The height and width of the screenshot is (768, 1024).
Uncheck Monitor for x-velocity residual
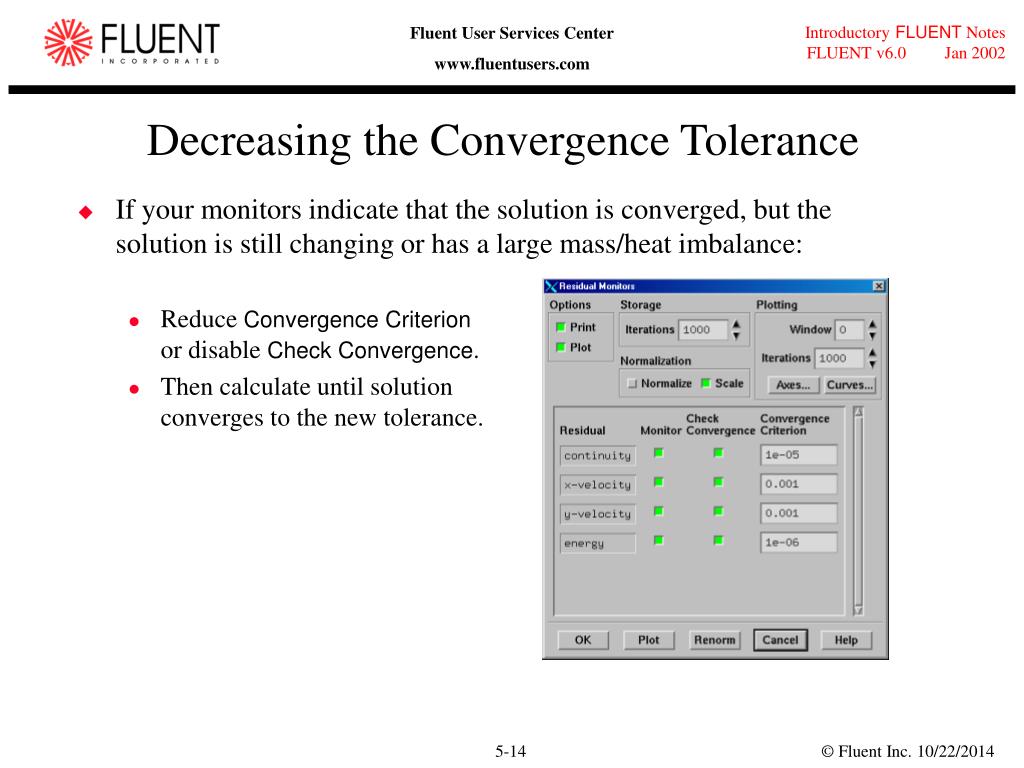pyautogui.click(x=659, y=482)
